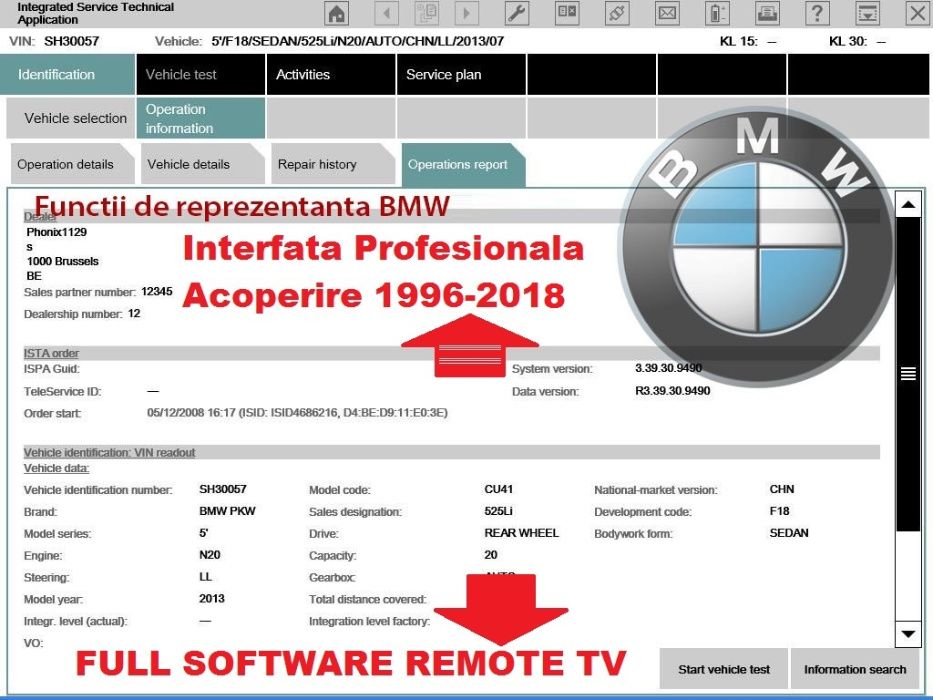Viewport: 933px width, 700px height.
Task: Click the Engine value N20
Action: (209, 555)
